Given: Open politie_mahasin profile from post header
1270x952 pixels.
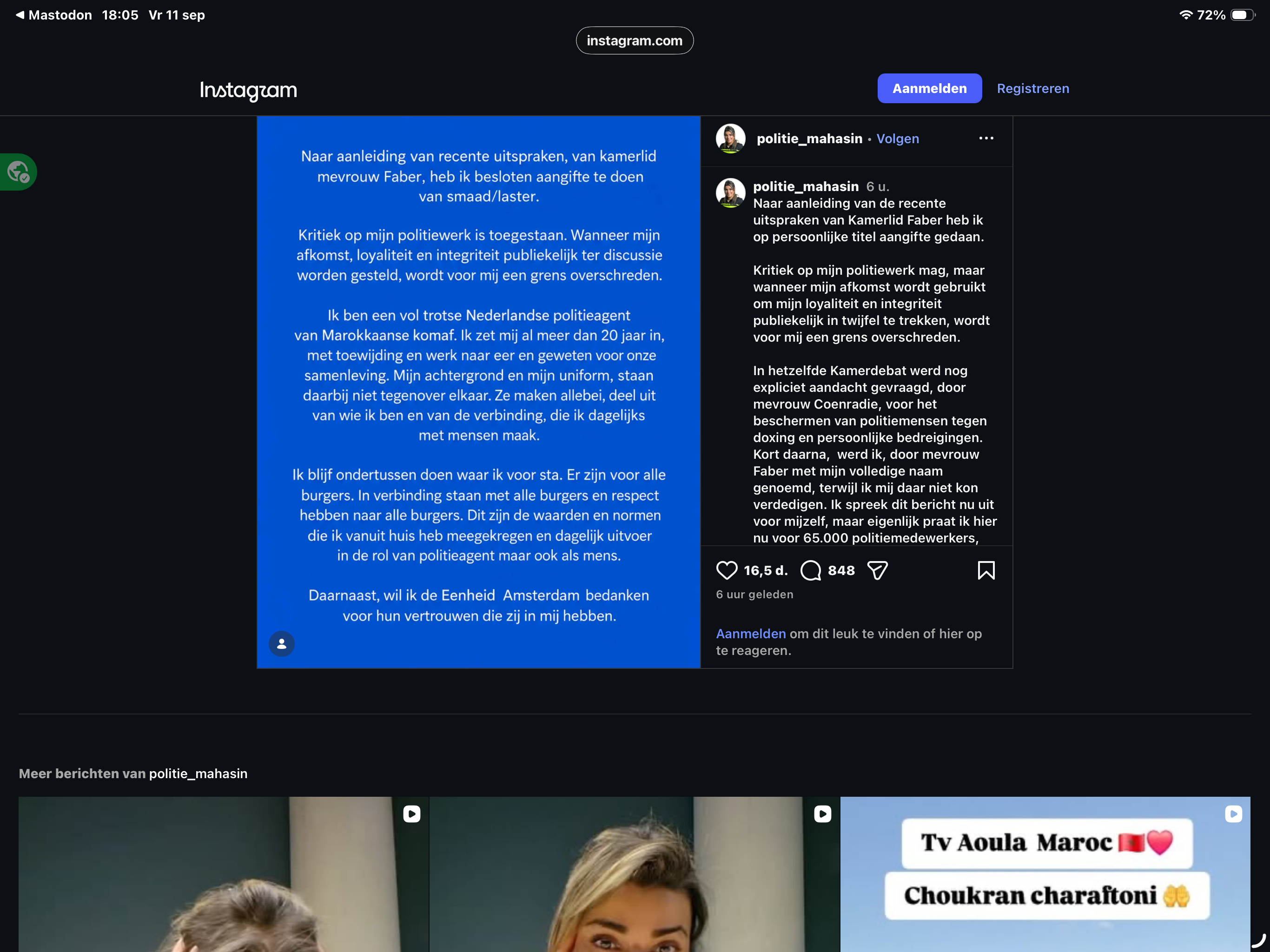Looking at the screenshot, I should pyautogui.click(x=809, y=139).
